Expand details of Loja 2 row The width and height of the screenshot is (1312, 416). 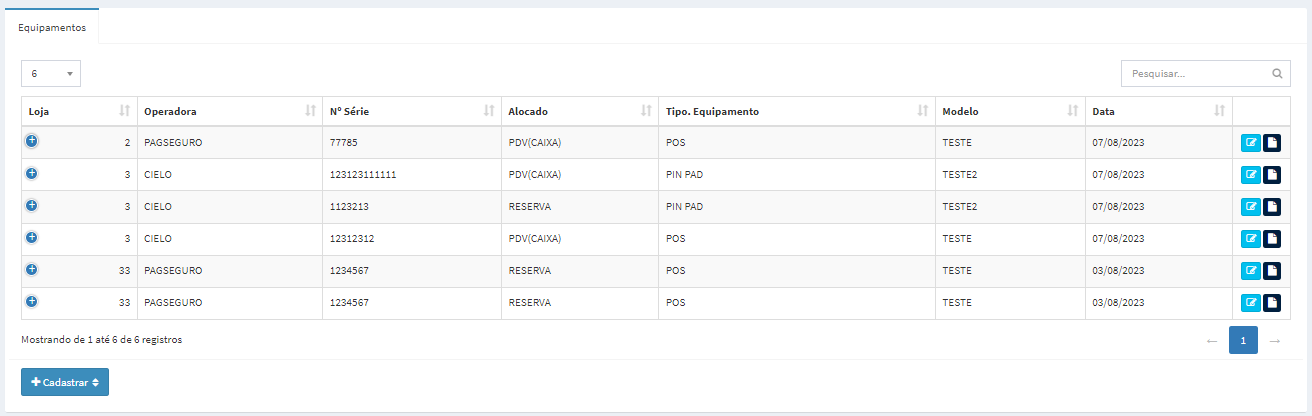32,142
